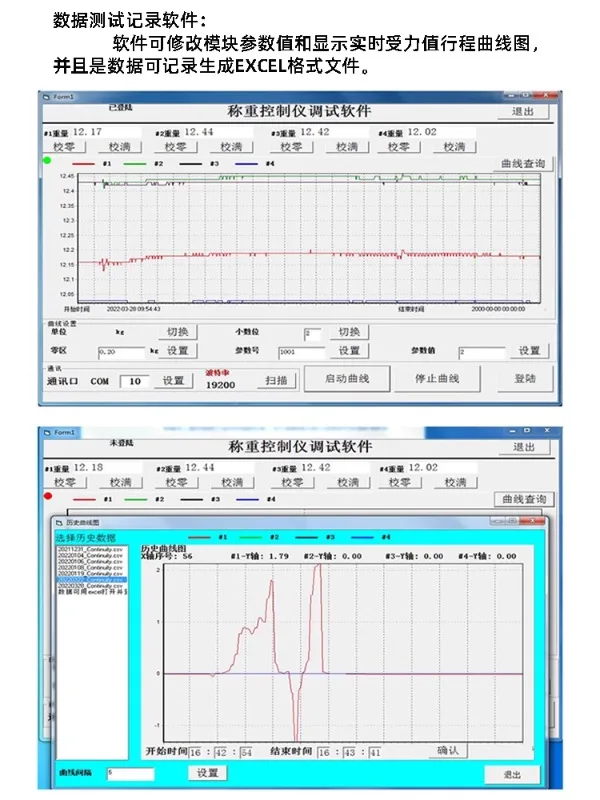Click 设置 for the 通讯口 COM port
Screen dimensions: 600x800
(x=173, y=381)
